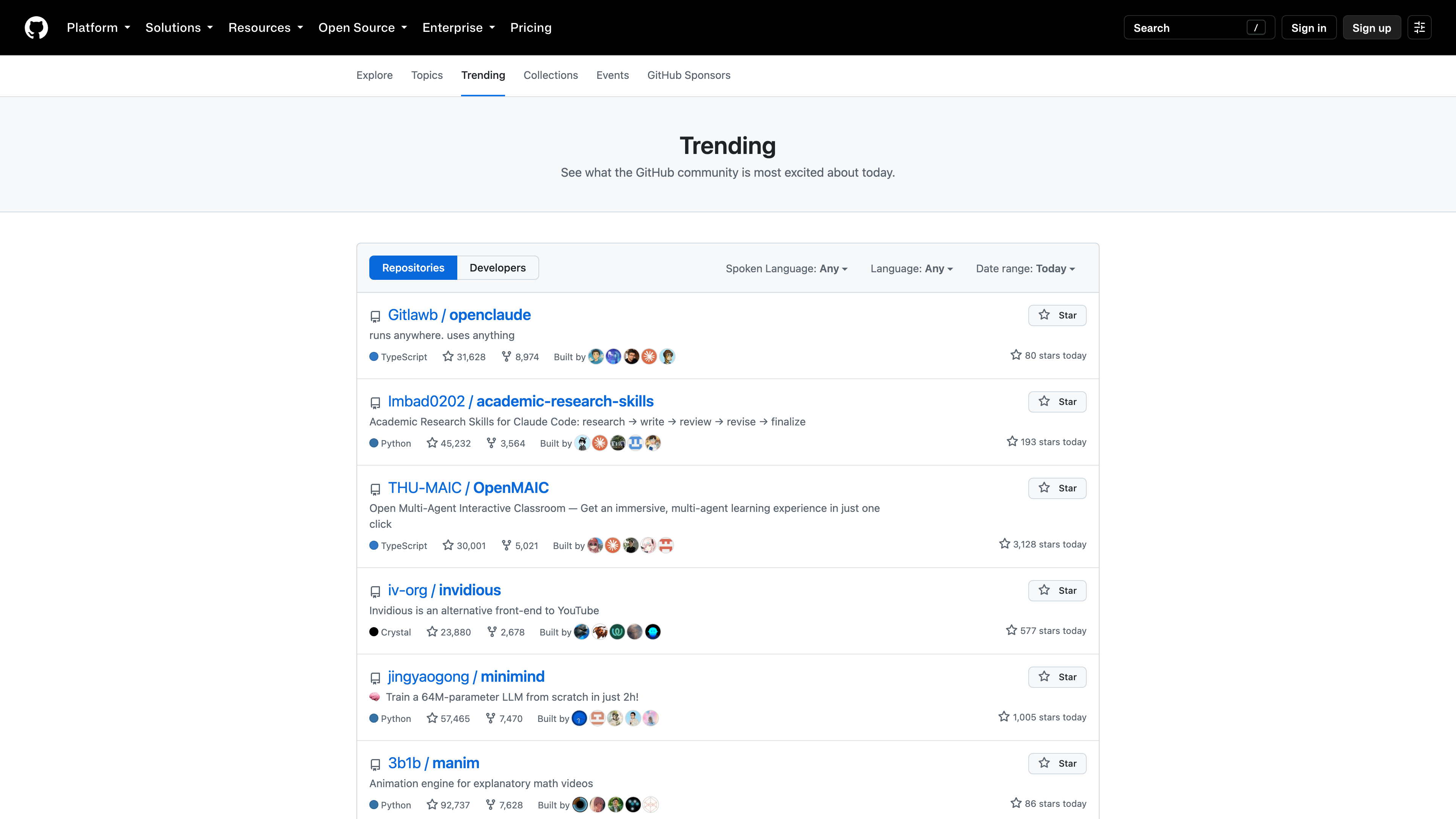Click first contributor avatar on invidious row
The image size is (1456, 819).
[582, 632]
